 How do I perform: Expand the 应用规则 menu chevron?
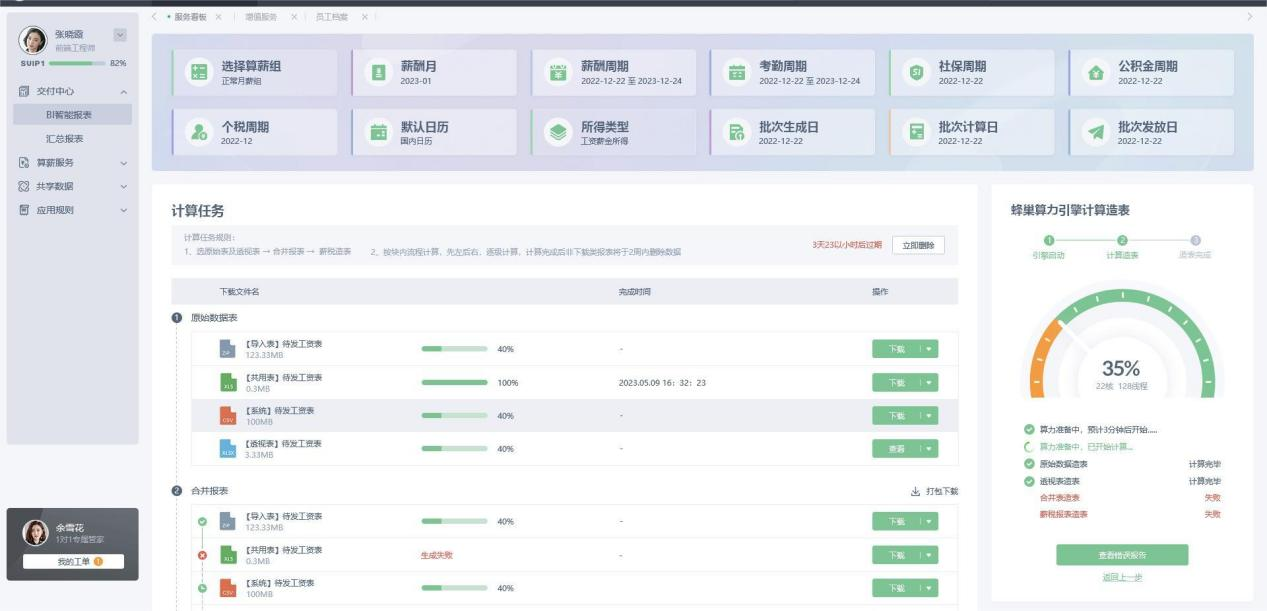click(x=124, y=211)
